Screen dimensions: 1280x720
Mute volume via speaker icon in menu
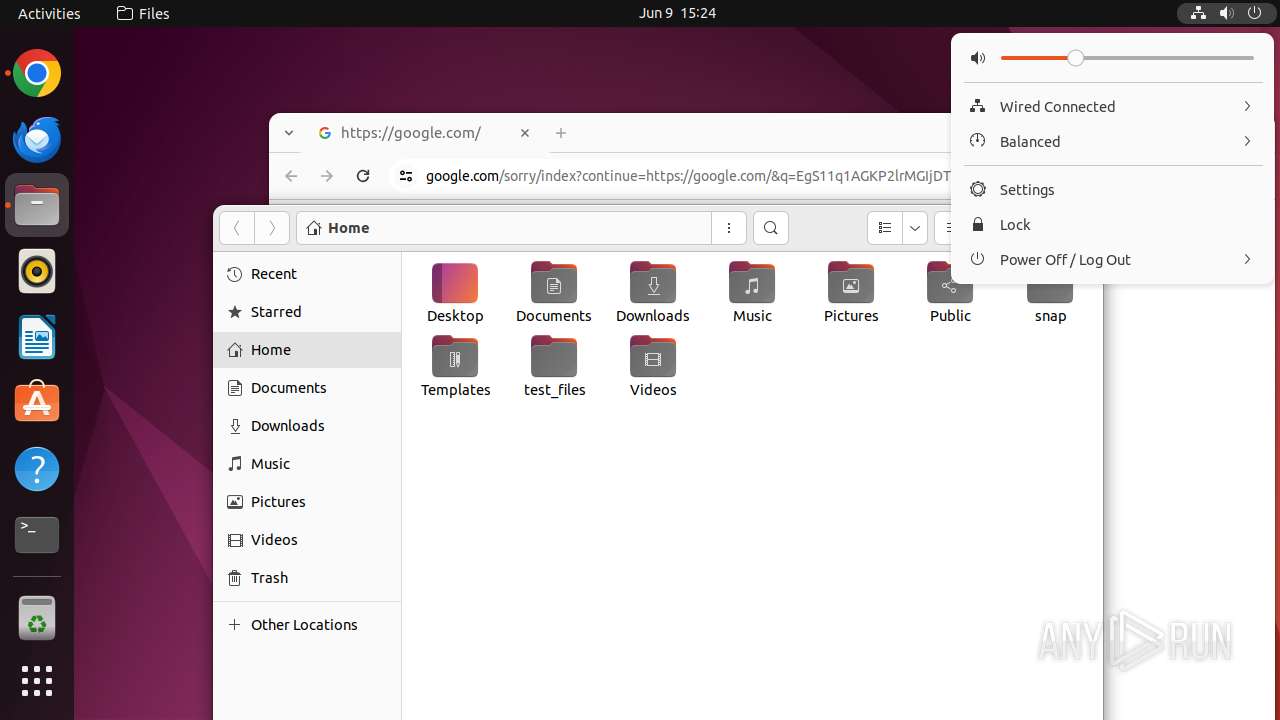978,58
